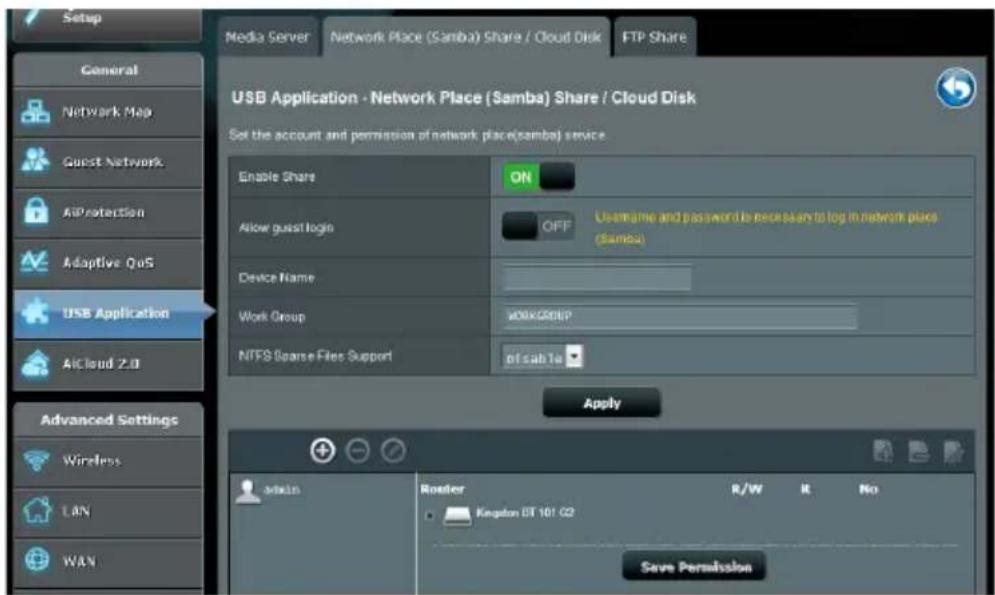The height and width of the screenshot is (595, 995).
Task: Add a new account with plus icon
Action: tap(322, 450)
